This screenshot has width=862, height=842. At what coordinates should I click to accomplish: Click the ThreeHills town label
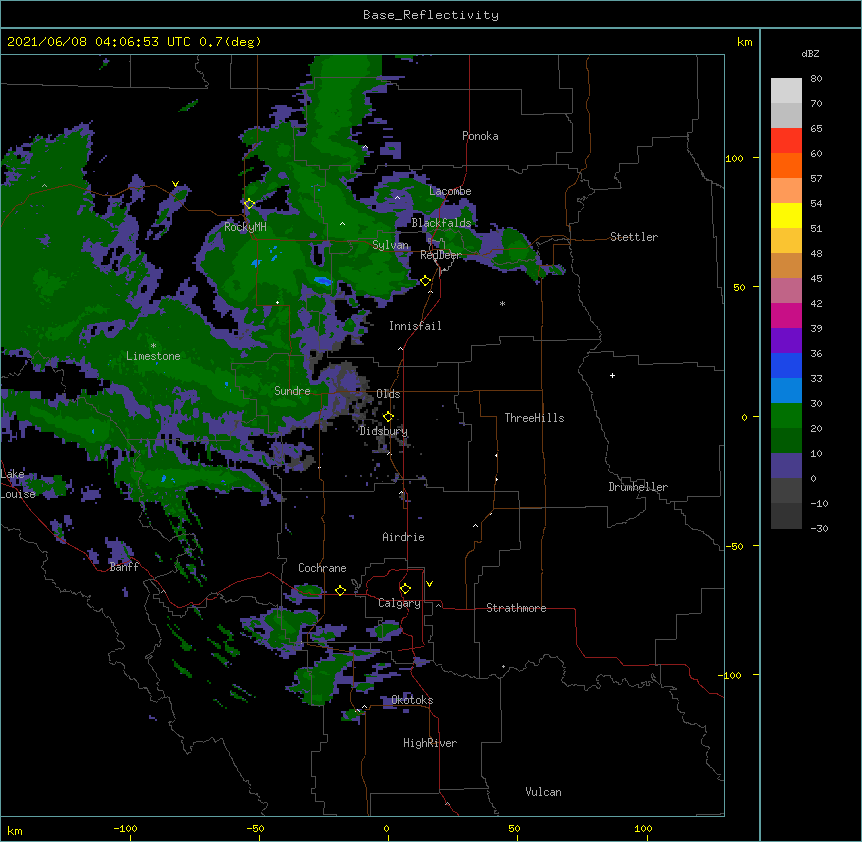[x=534, y=418]
